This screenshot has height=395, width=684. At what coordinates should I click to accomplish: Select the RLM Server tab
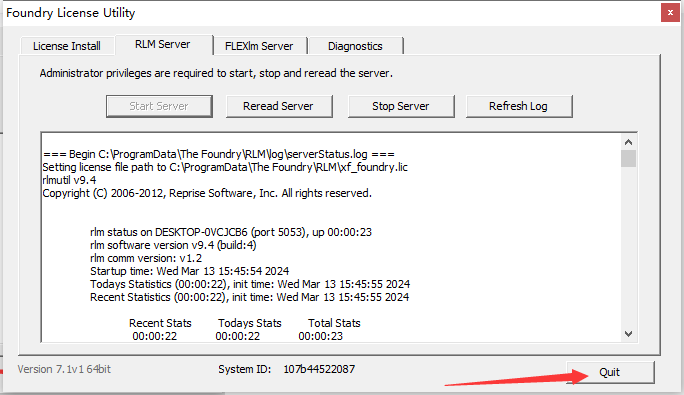pyautogui.click(x=163, y=44)
